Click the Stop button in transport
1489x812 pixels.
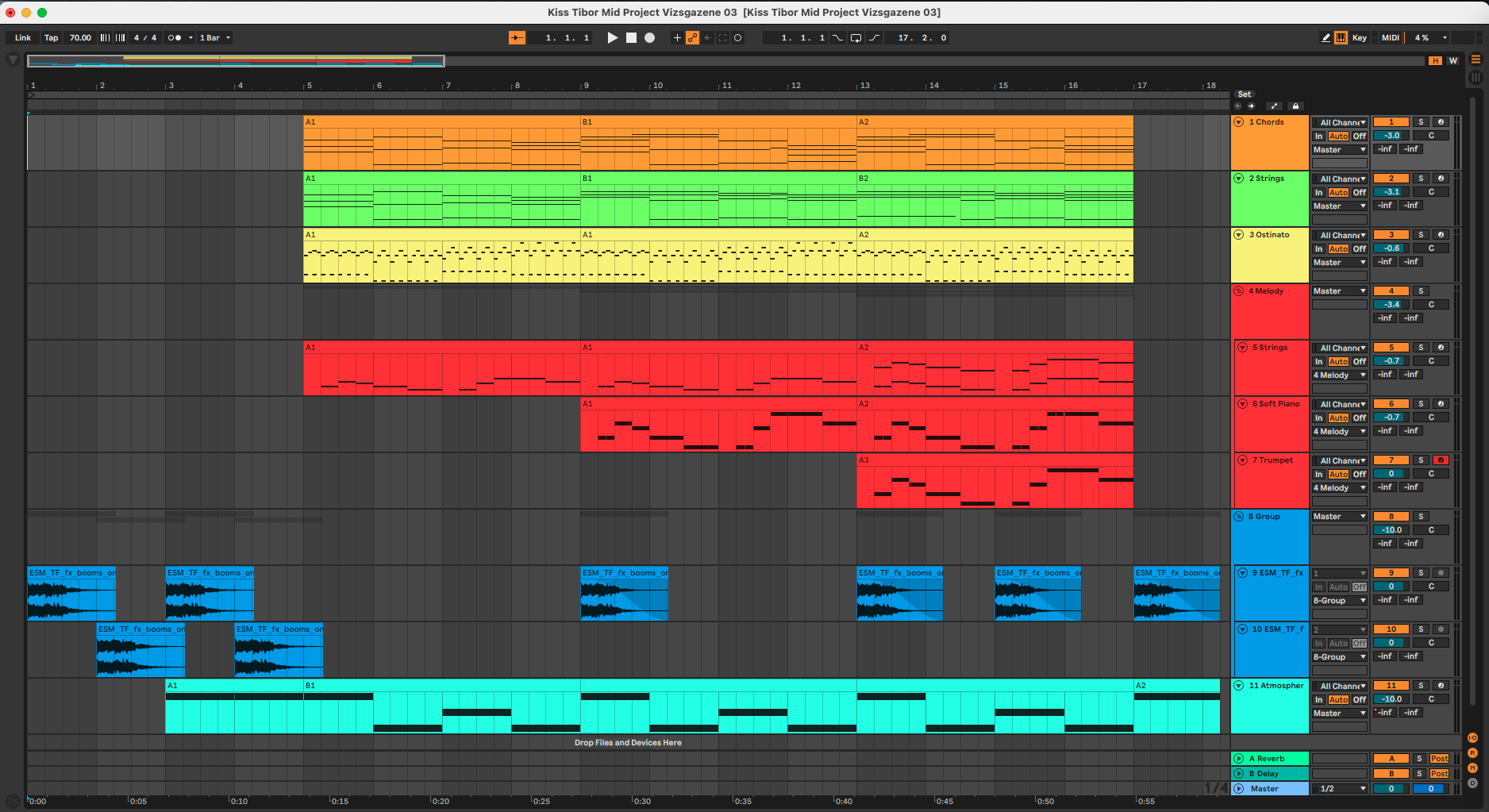click(631, 38)
